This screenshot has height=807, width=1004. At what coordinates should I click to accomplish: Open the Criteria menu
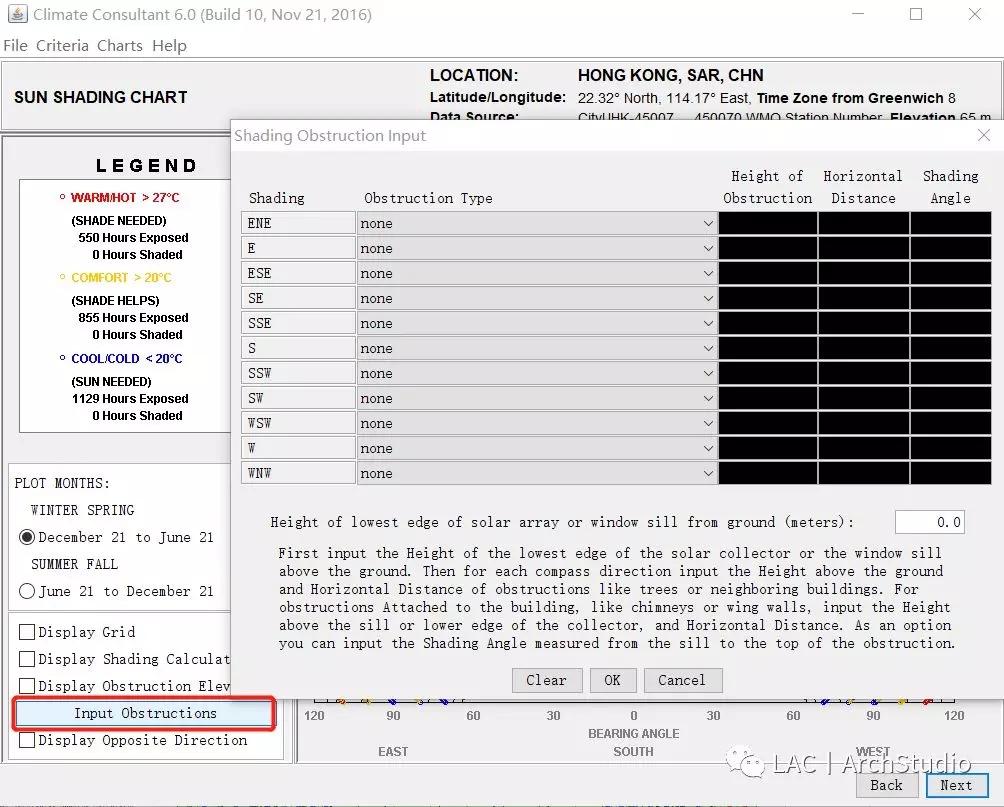62,45
